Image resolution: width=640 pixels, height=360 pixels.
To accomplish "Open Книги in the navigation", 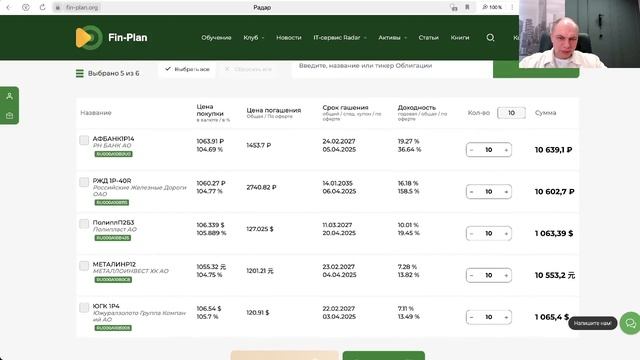I will [460, 38].
